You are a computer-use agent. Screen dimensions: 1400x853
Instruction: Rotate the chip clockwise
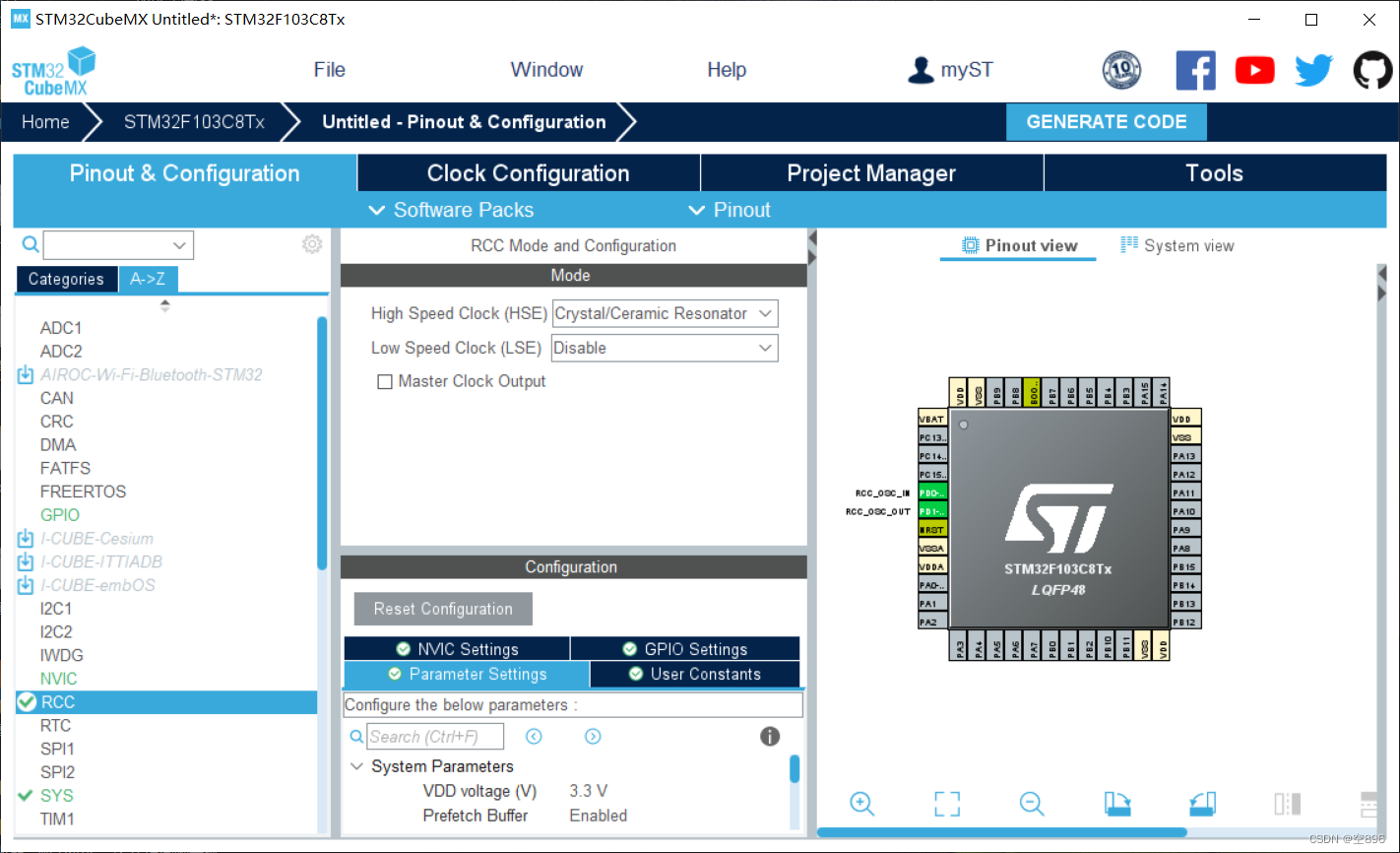point(1117,804)
